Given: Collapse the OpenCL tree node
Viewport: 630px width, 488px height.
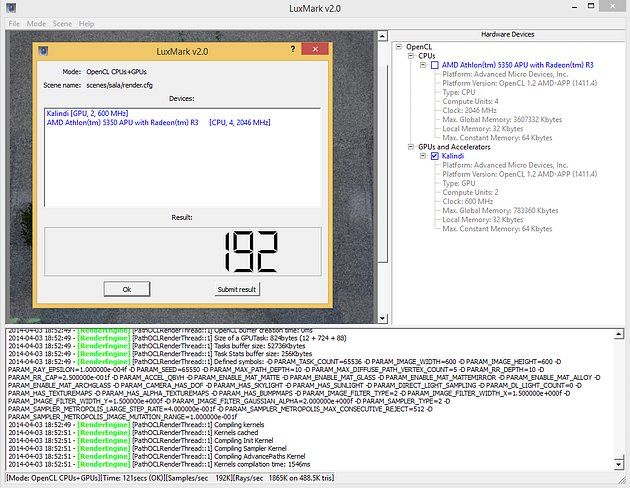Looking at the screenshot, I should (399, 47).
